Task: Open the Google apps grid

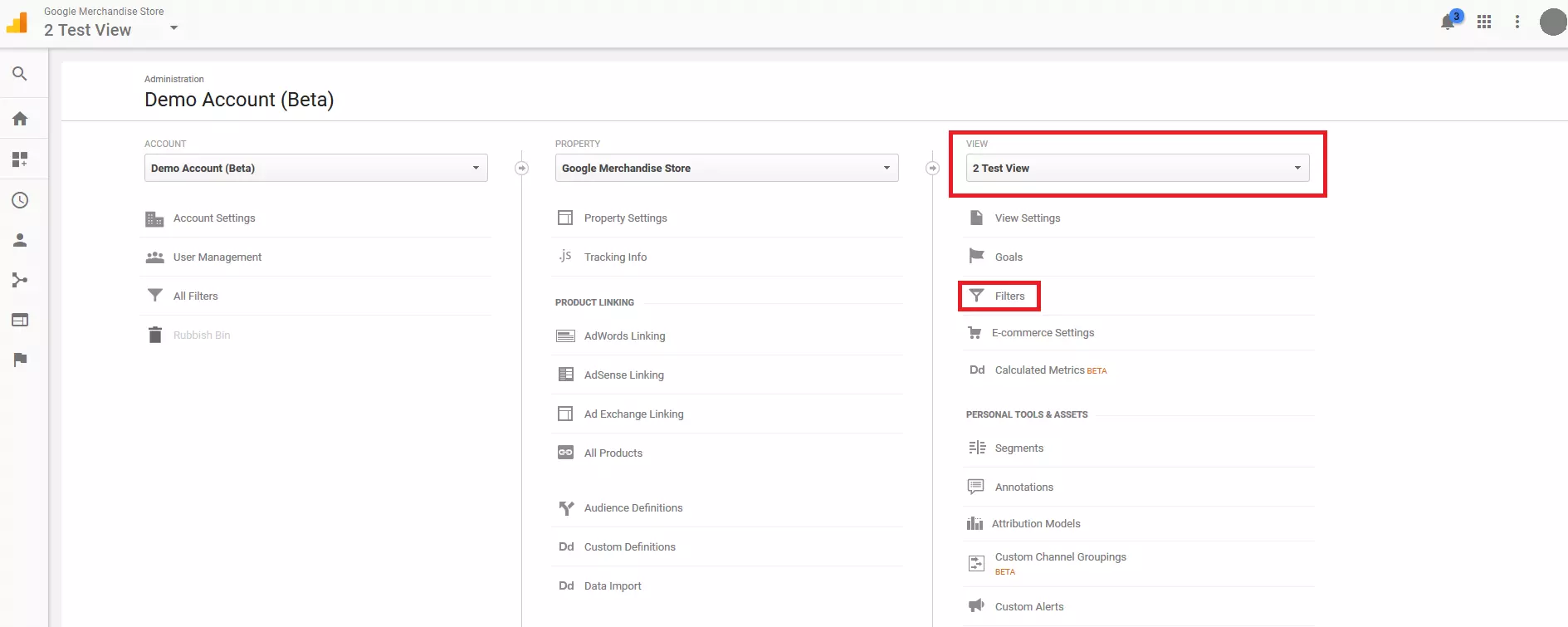Action: [1484, 22]
